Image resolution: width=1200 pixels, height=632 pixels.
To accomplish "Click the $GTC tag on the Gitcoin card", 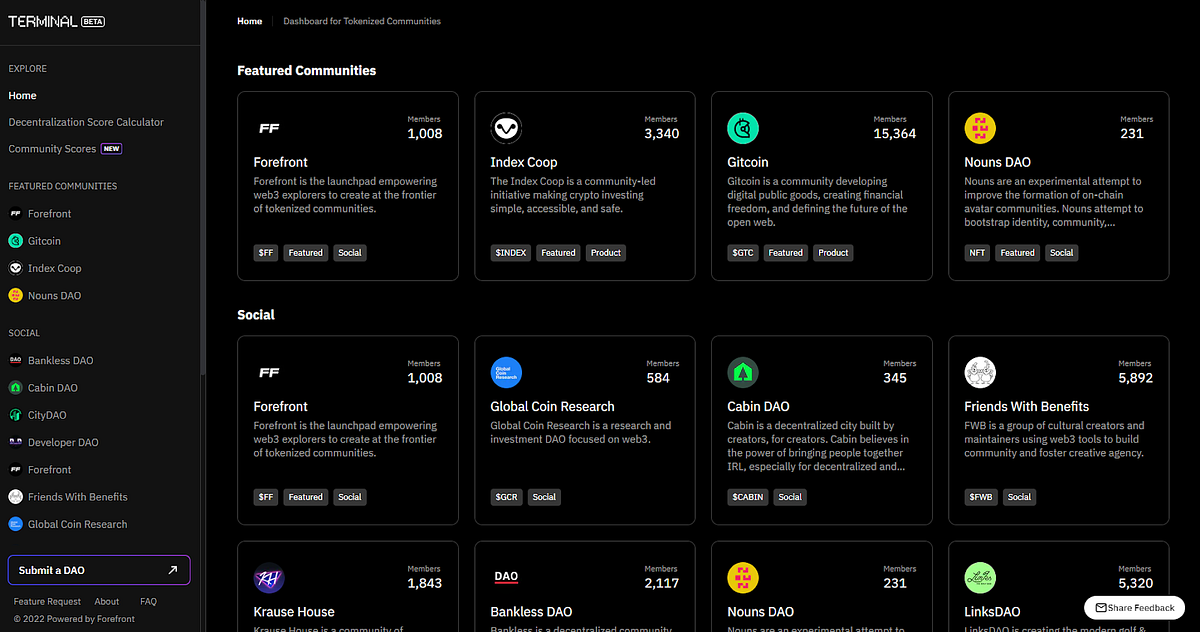I will point(742,252).
